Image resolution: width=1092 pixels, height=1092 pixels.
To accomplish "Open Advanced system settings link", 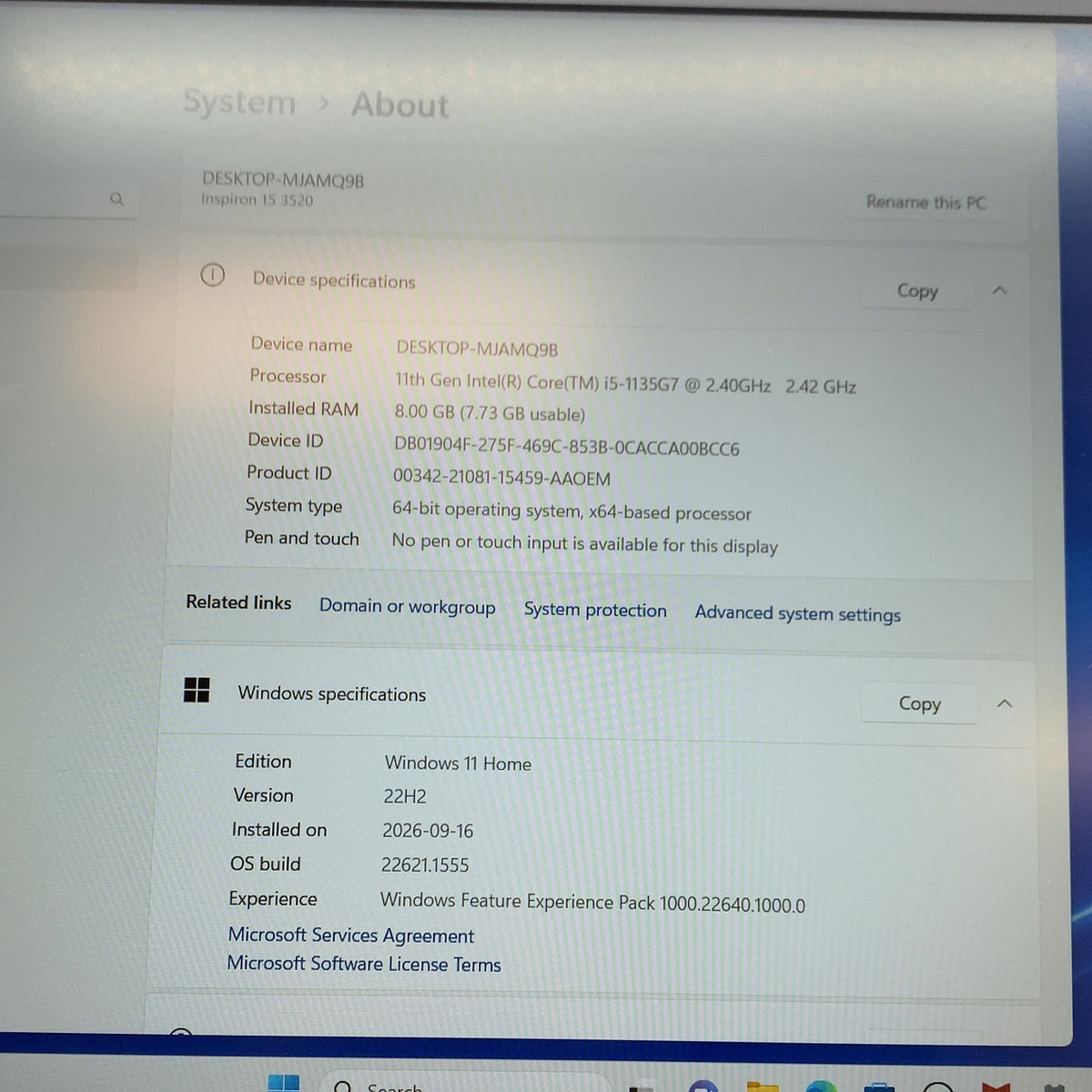I will click(797, 614).
